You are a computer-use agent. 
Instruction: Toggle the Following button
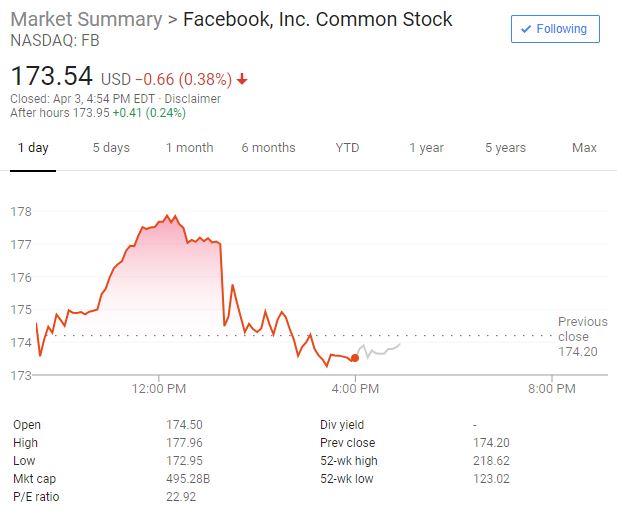point(554,29)
